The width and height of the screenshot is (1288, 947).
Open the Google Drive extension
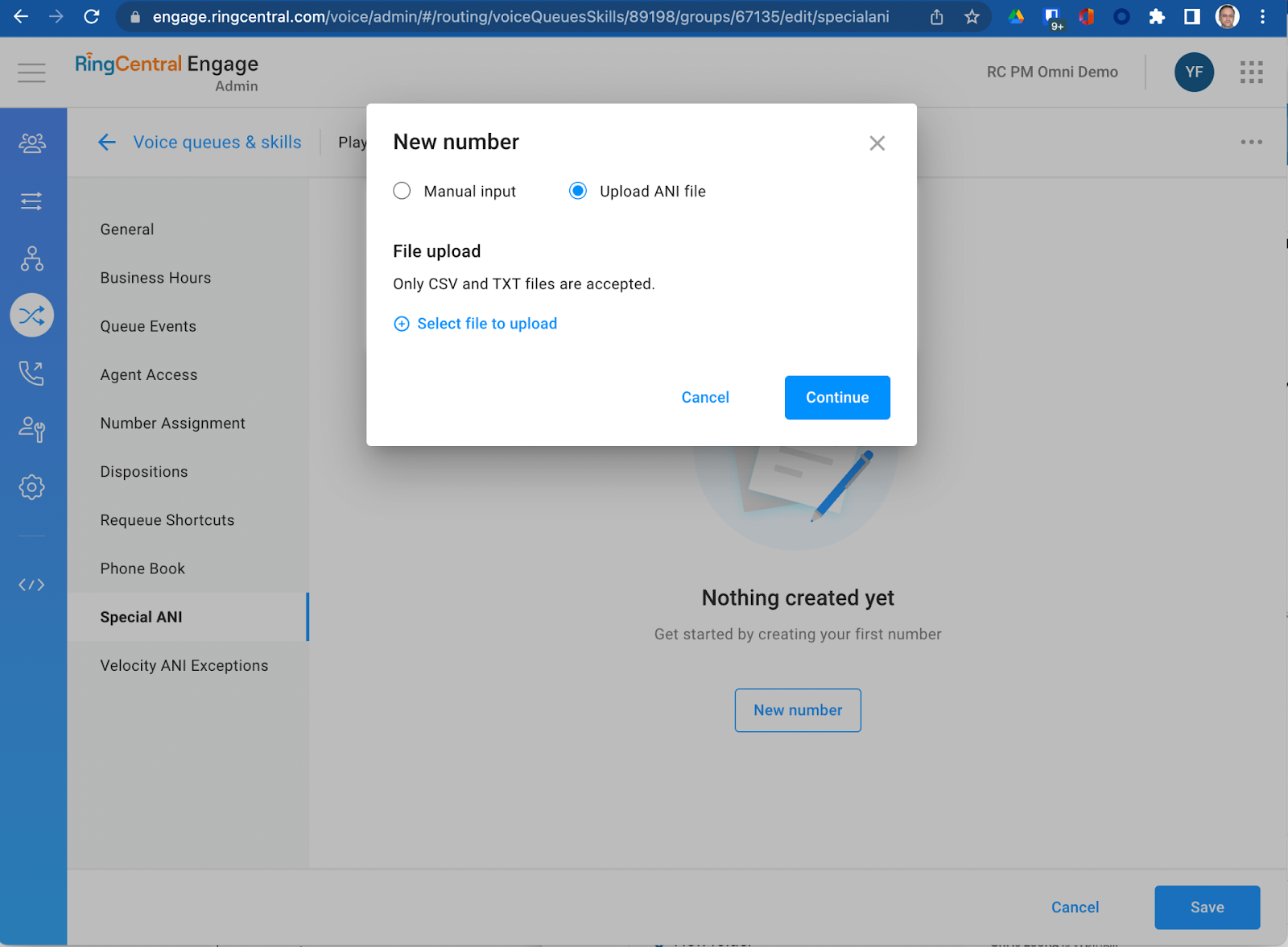click(1016, 17)
